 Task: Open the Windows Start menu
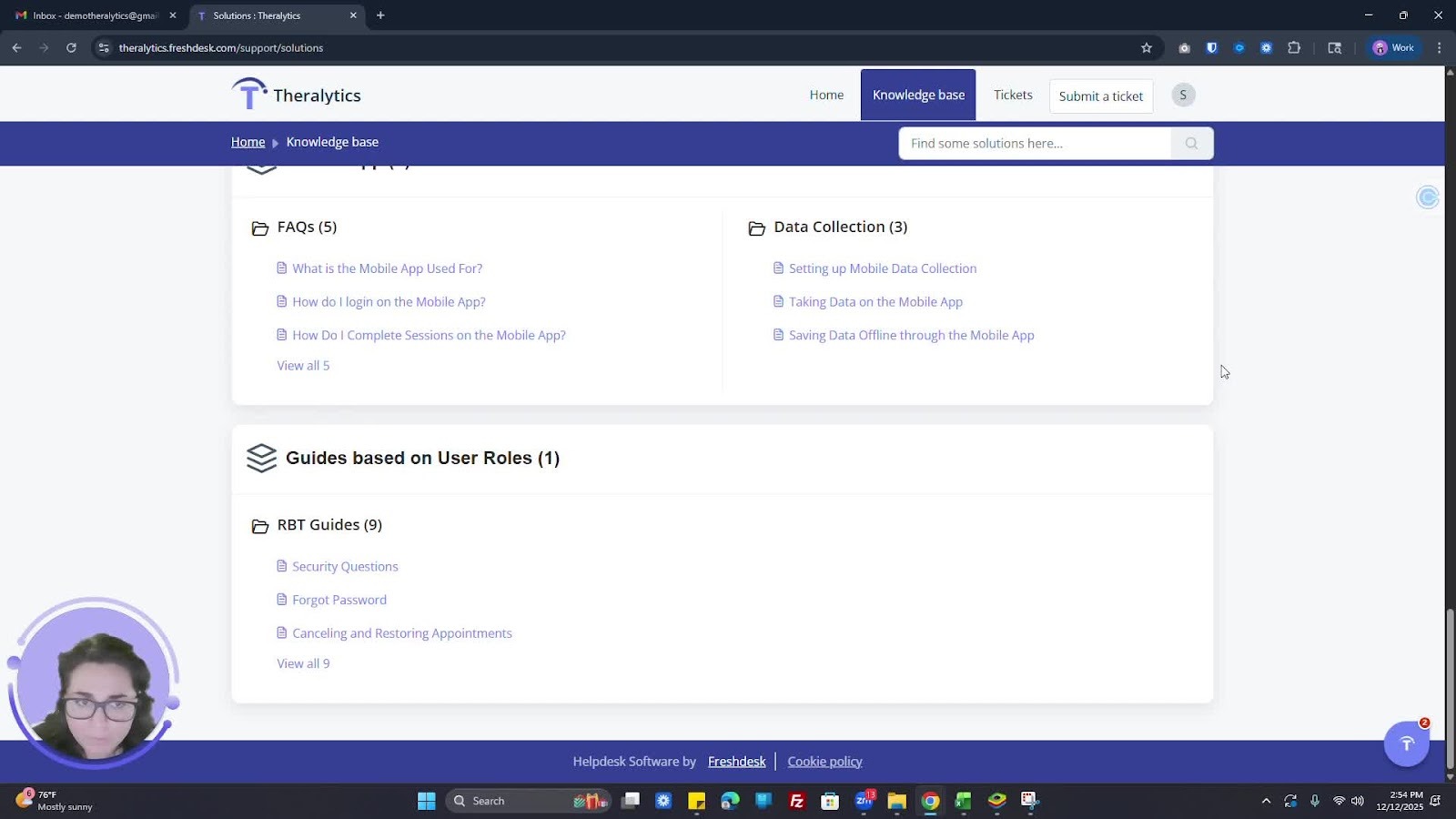click(426, 801)
